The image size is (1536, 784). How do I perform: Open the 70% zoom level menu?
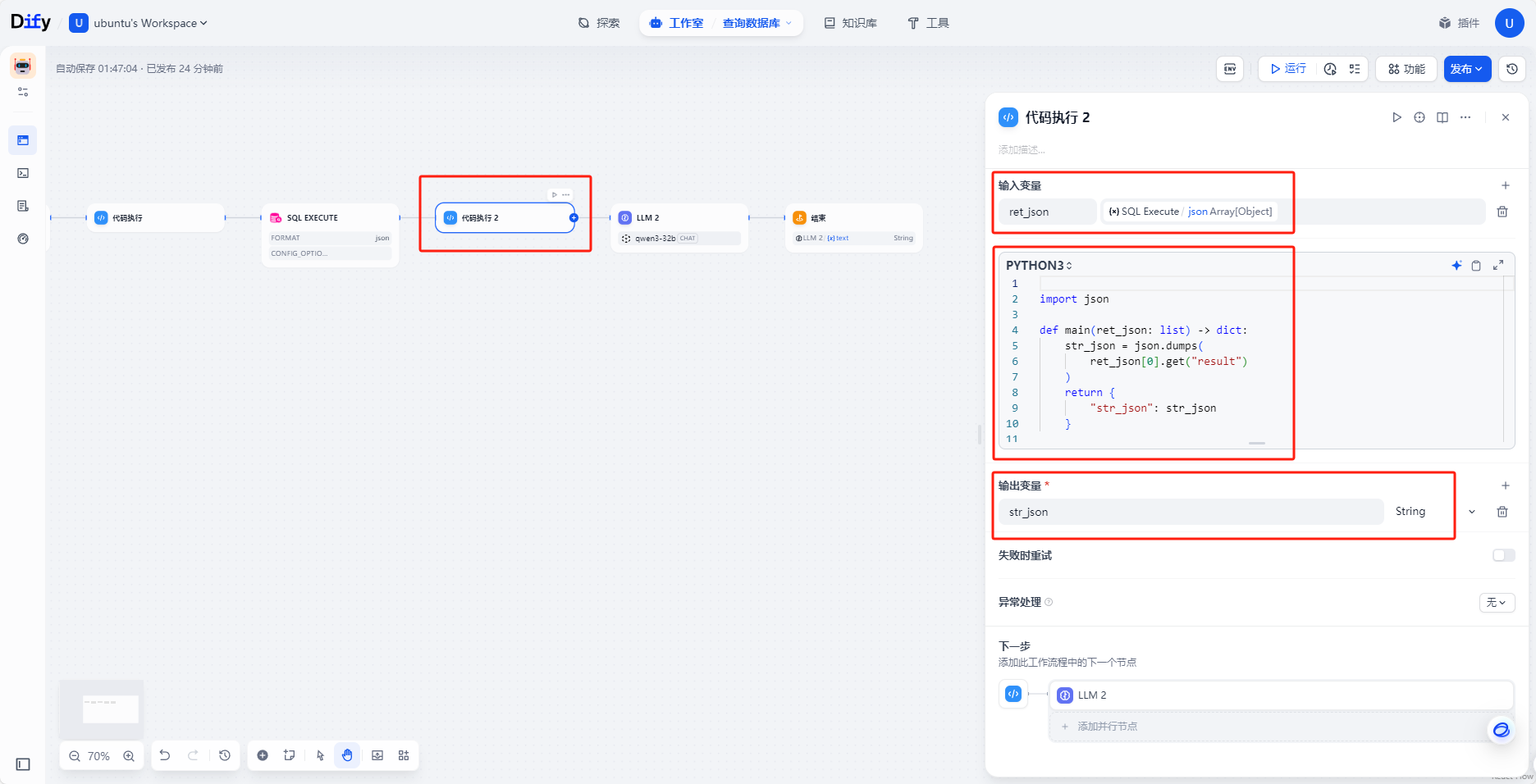click(x=98, y=756)
